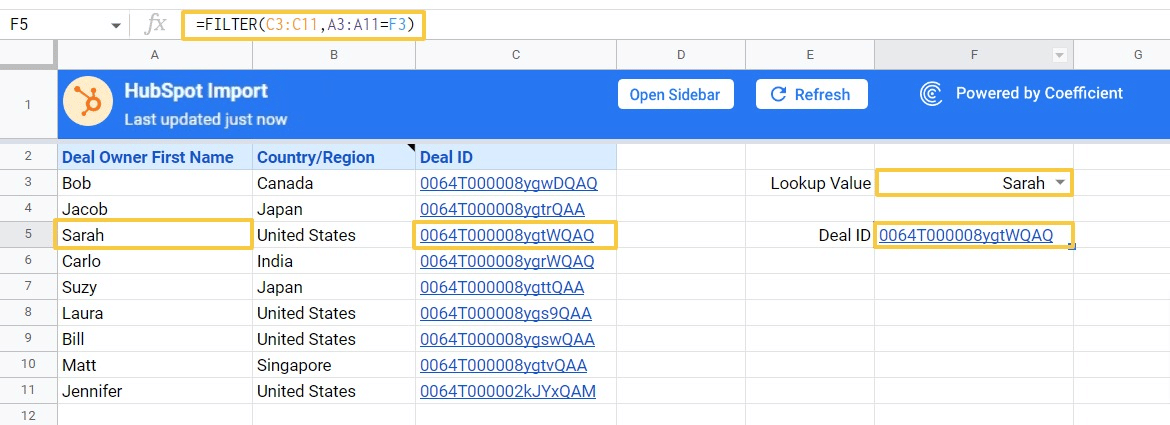The height and width of the screenshot is (425, 1170).
Task: Click the Country/Region header cell
Action: [x=334, y=157]
